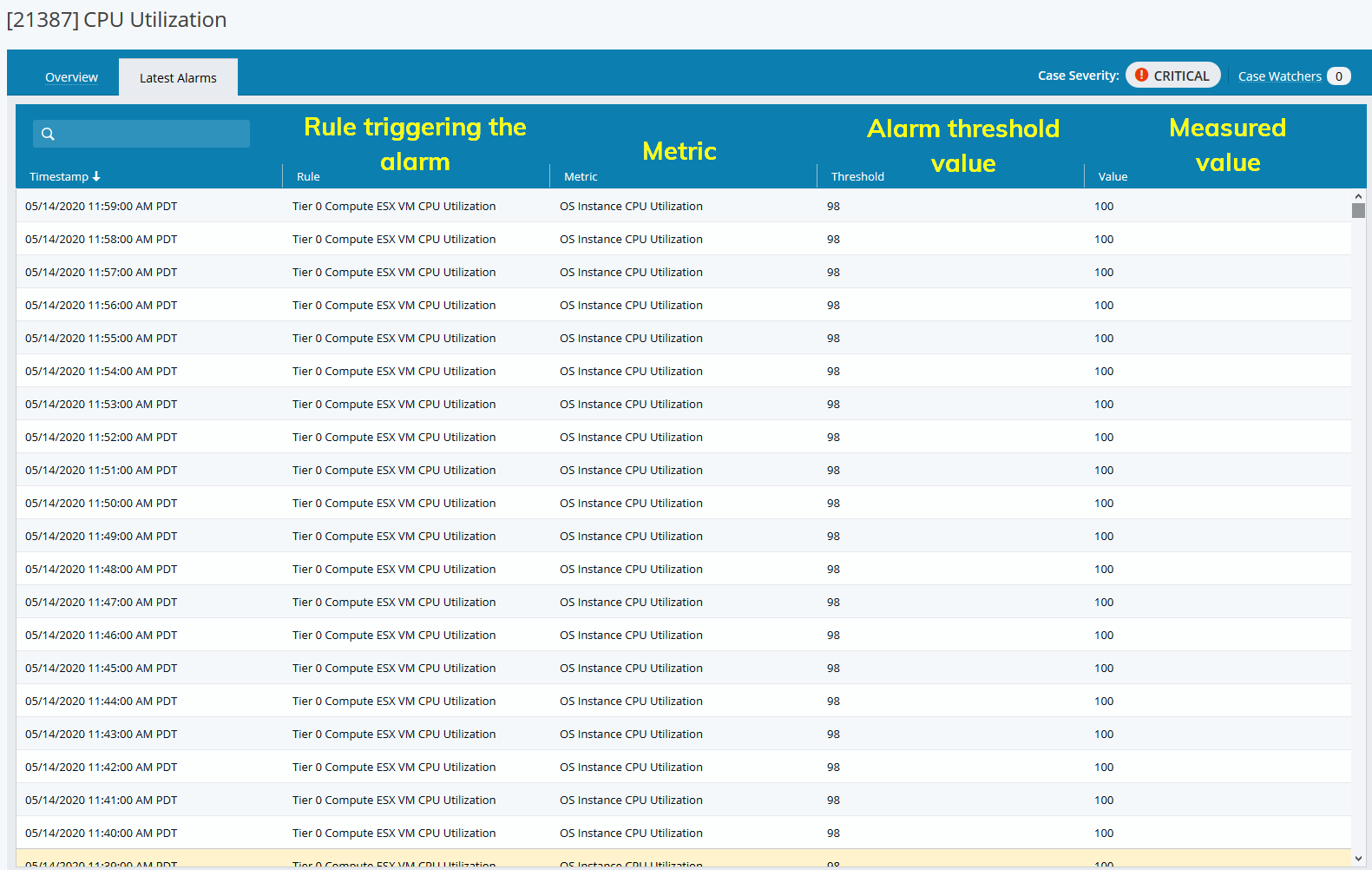1372x870 pixels.
Task: Sort by the Metric column header
Action: [x=581, y=176]
